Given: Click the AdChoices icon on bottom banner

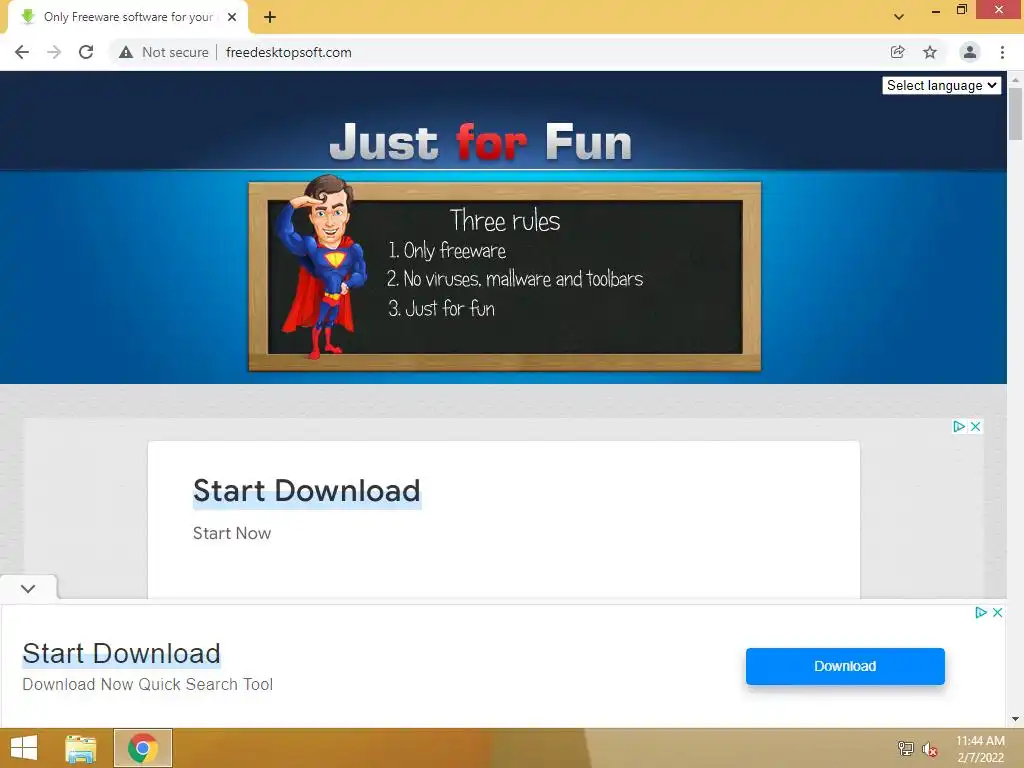Looking at the screenshot, I should point(980,613).
